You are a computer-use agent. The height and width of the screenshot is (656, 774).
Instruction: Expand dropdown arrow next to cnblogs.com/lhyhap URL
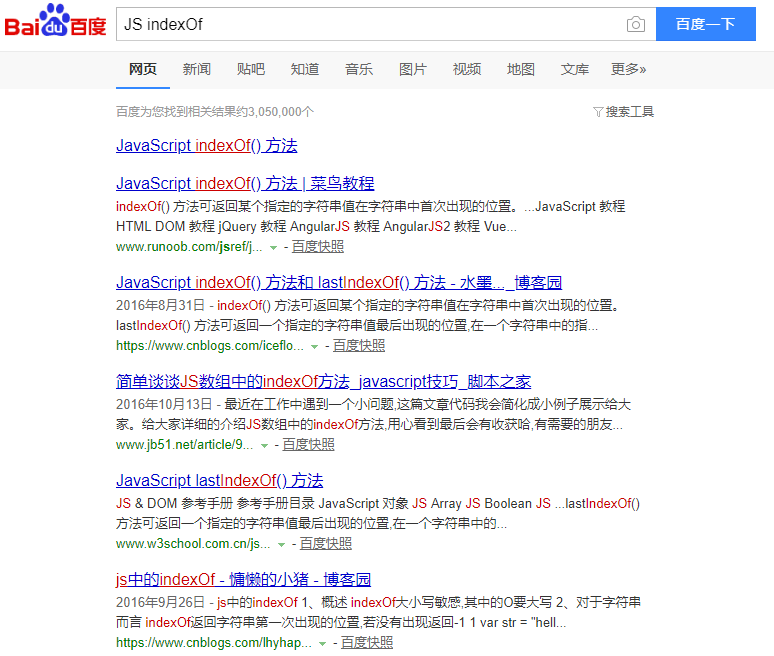(x=323, y=643)
